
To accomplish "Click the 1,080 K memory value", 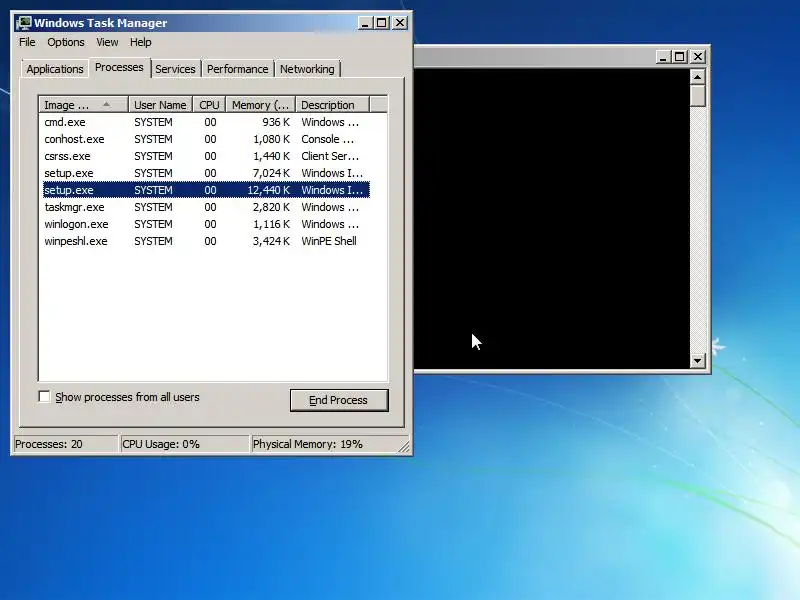I will pyautogui.click(x=271, y=139).
